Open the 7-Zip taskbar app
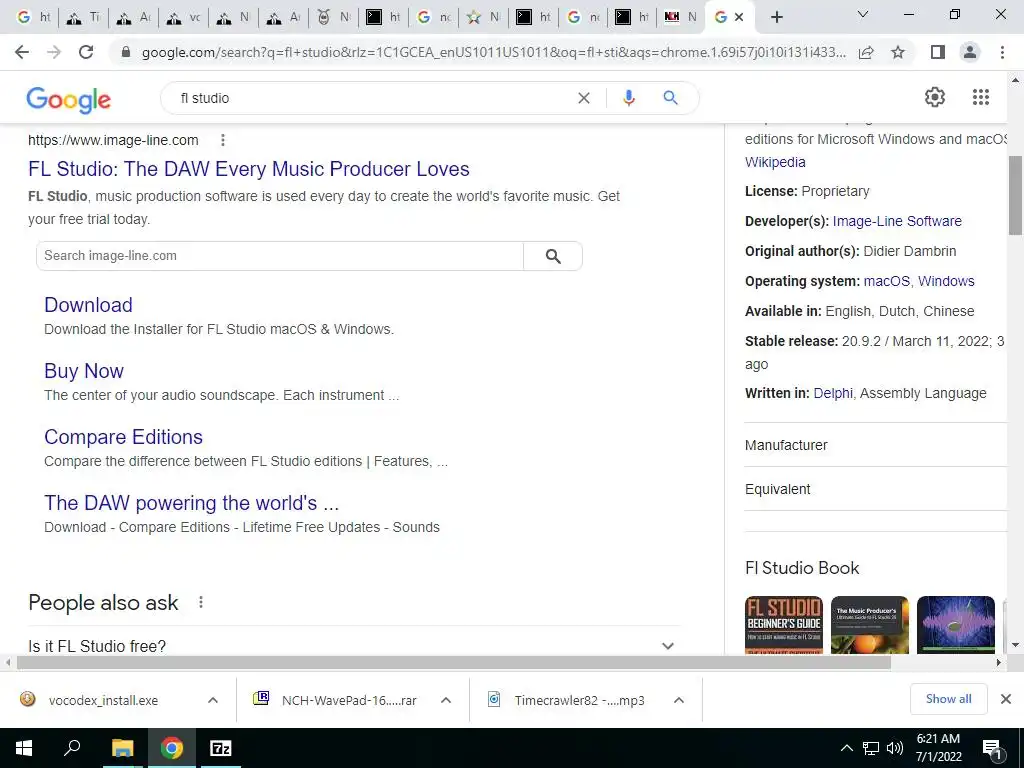Image resolution: width=1024 pixels, height=768 pixels. pos(221,748)
